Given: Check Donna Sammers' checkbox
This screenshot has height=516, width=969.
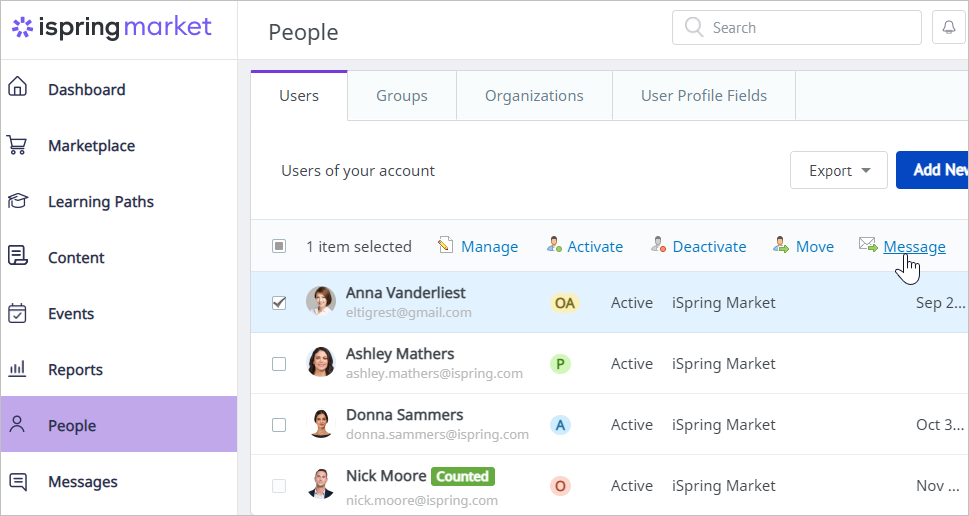Looking at the screenshot, I should (x=279, y=425).
